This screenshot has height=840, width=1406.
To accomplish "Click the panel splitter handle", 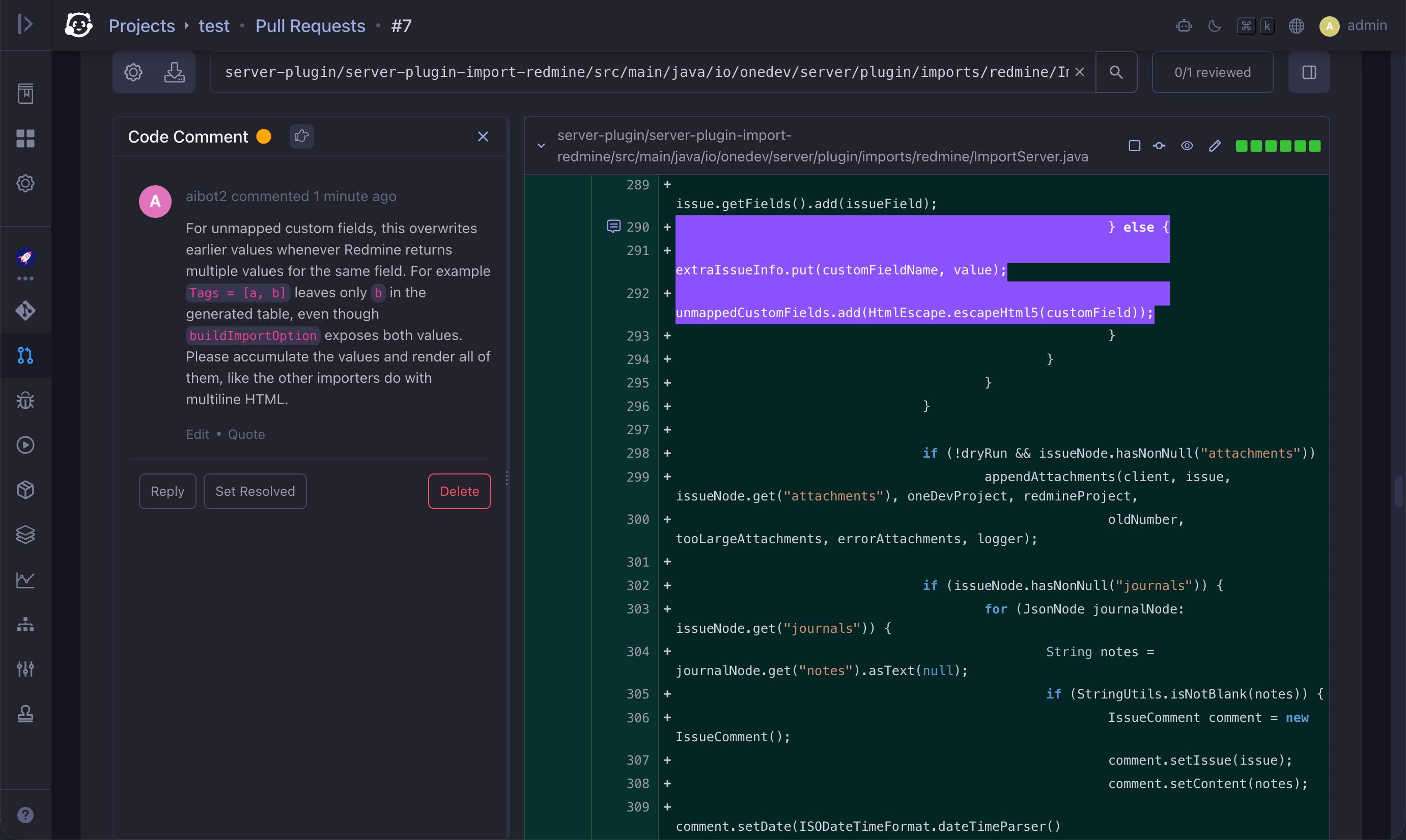I will tap(507, 479).
